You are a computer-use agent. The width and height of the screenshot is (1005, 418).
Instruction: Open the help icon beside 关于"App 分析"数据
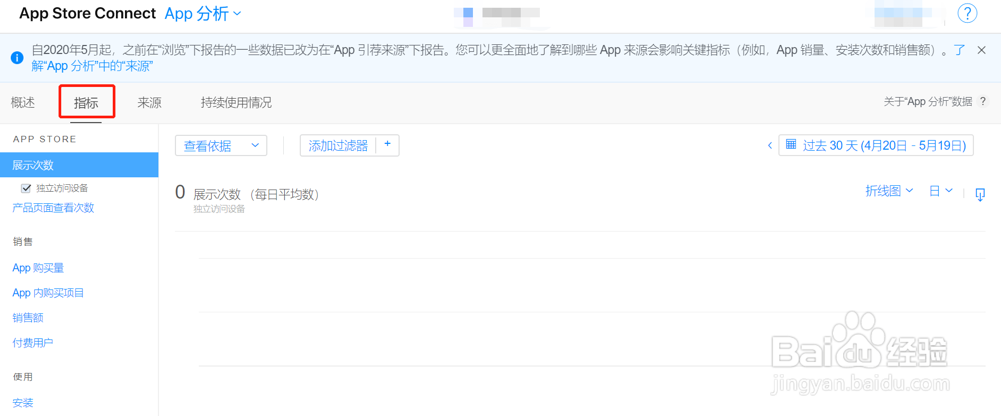(982, 101)
